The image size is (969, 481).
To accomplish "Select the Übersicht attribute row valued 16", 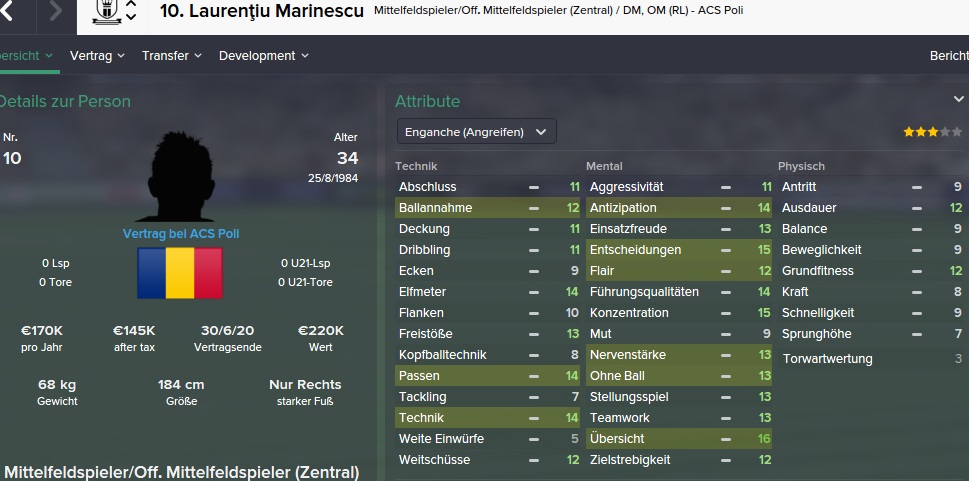I will click(x=679, y=439).
